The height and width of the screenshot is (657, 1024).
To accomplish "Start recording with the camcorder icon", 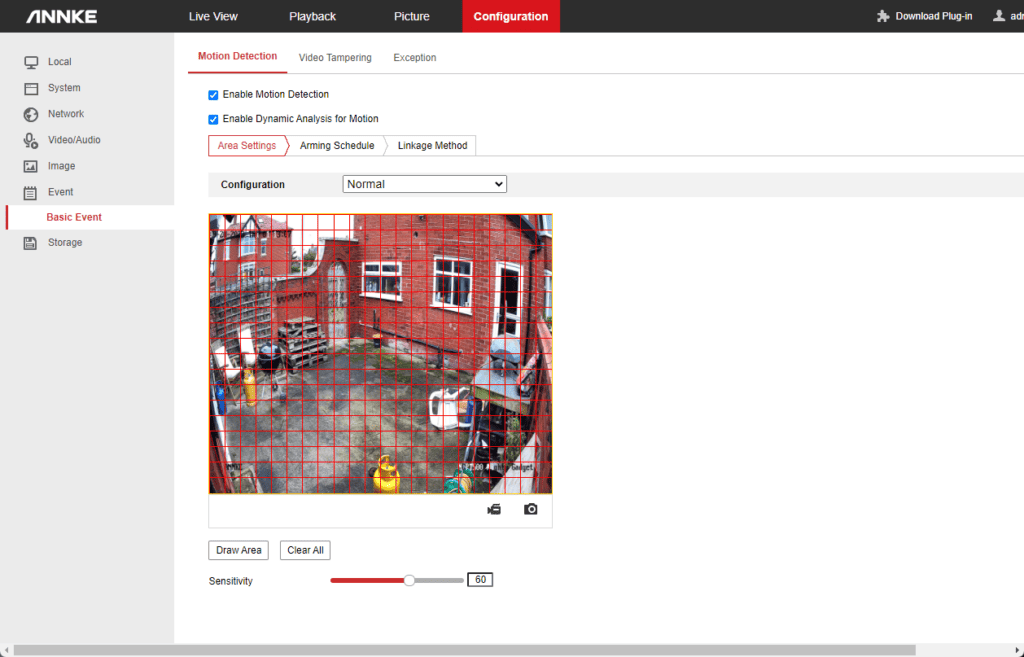I will point(494,510).
